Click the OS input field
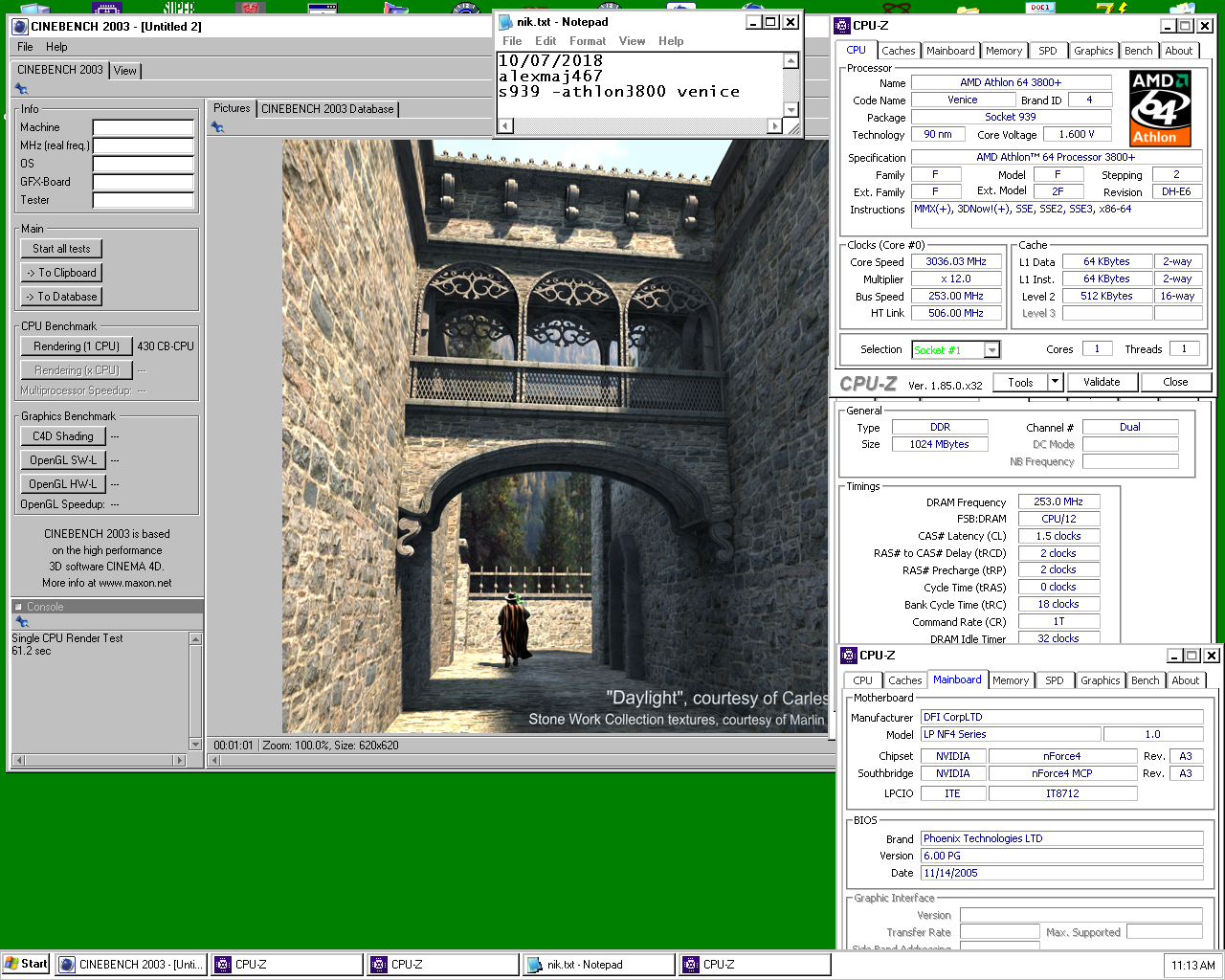The height and width of the screenshot is (980, 1225). coord(144,164)
